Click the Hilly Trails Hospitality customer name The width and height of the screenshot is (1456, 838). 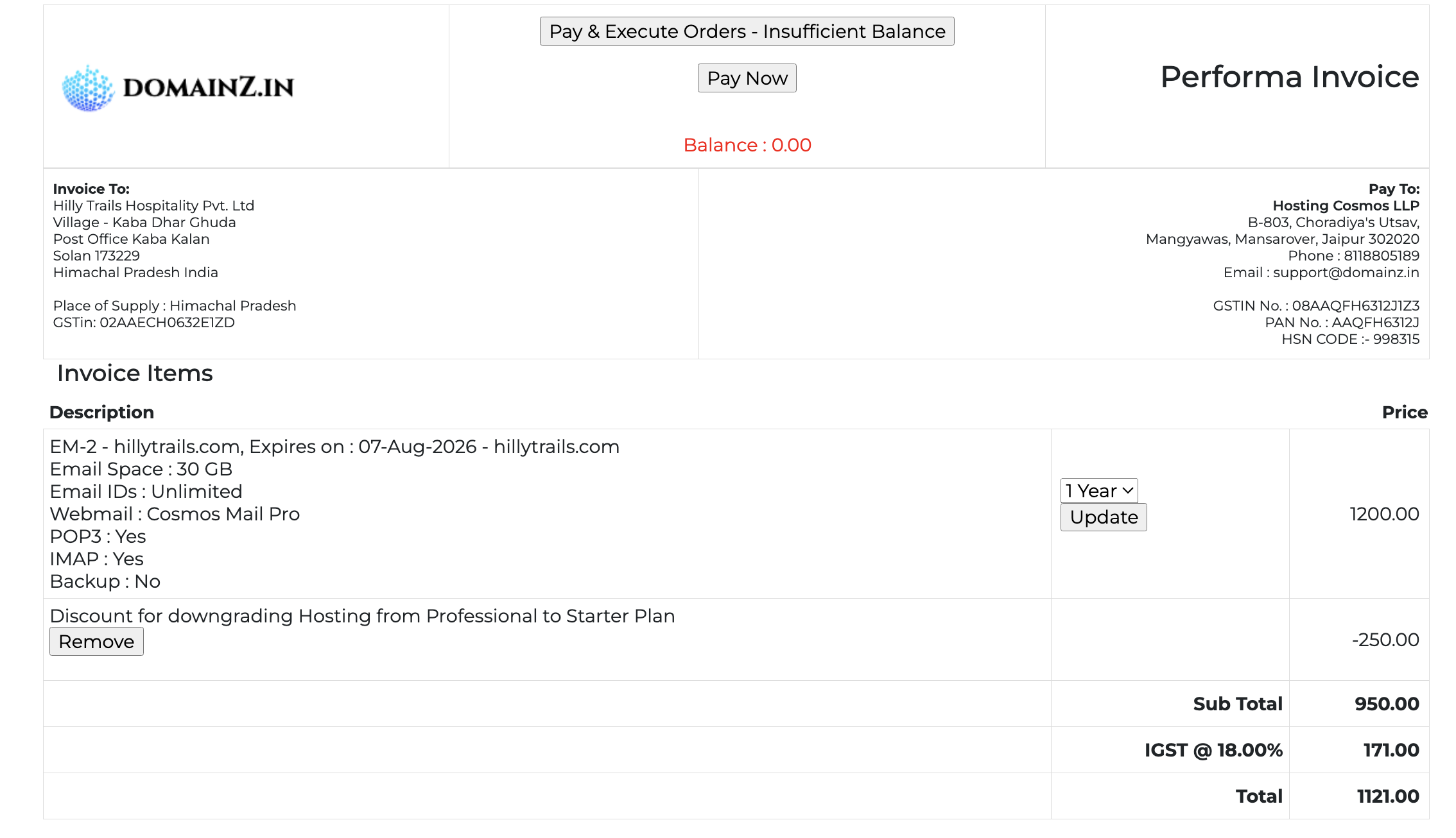click(153, 206)
